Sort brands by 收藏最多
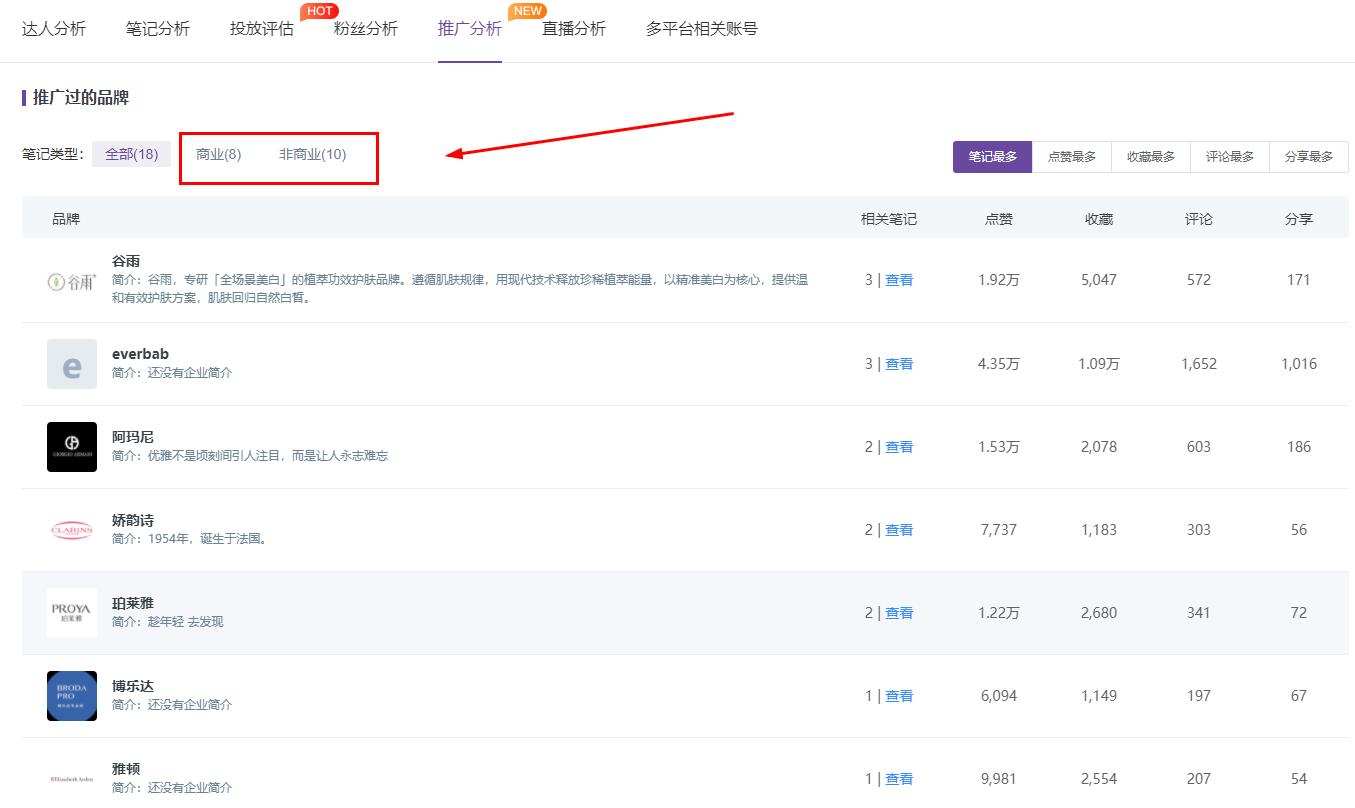This screenshot has height=808, width=1355. 1151,157
